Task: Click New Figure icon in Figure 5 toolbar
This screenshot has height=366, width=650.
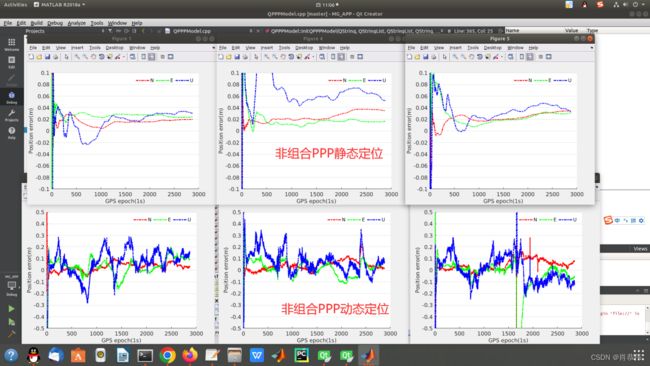Action: point(410,57)
